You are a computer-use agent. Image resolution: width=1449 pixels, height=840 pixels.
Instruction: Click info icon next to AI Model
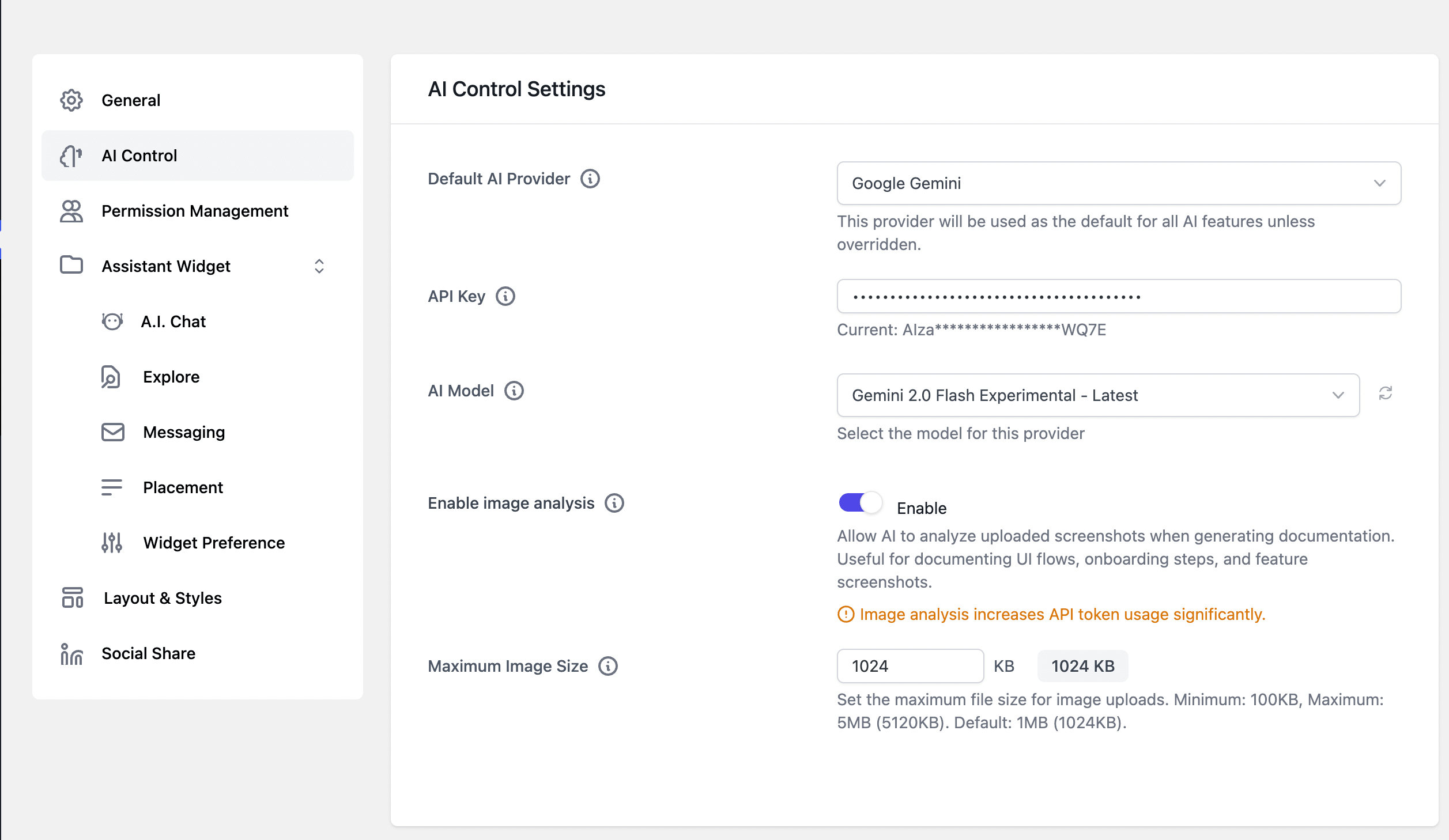click(514, 391)
